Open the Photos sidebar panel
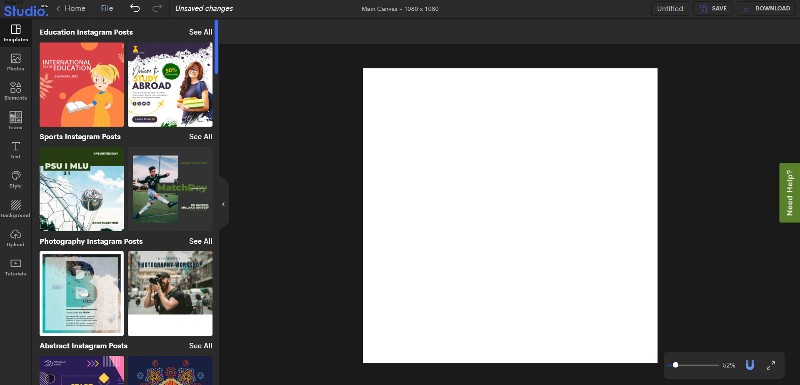Image resolution: width=800 pixels, height=385 pixels. (16, 62)
